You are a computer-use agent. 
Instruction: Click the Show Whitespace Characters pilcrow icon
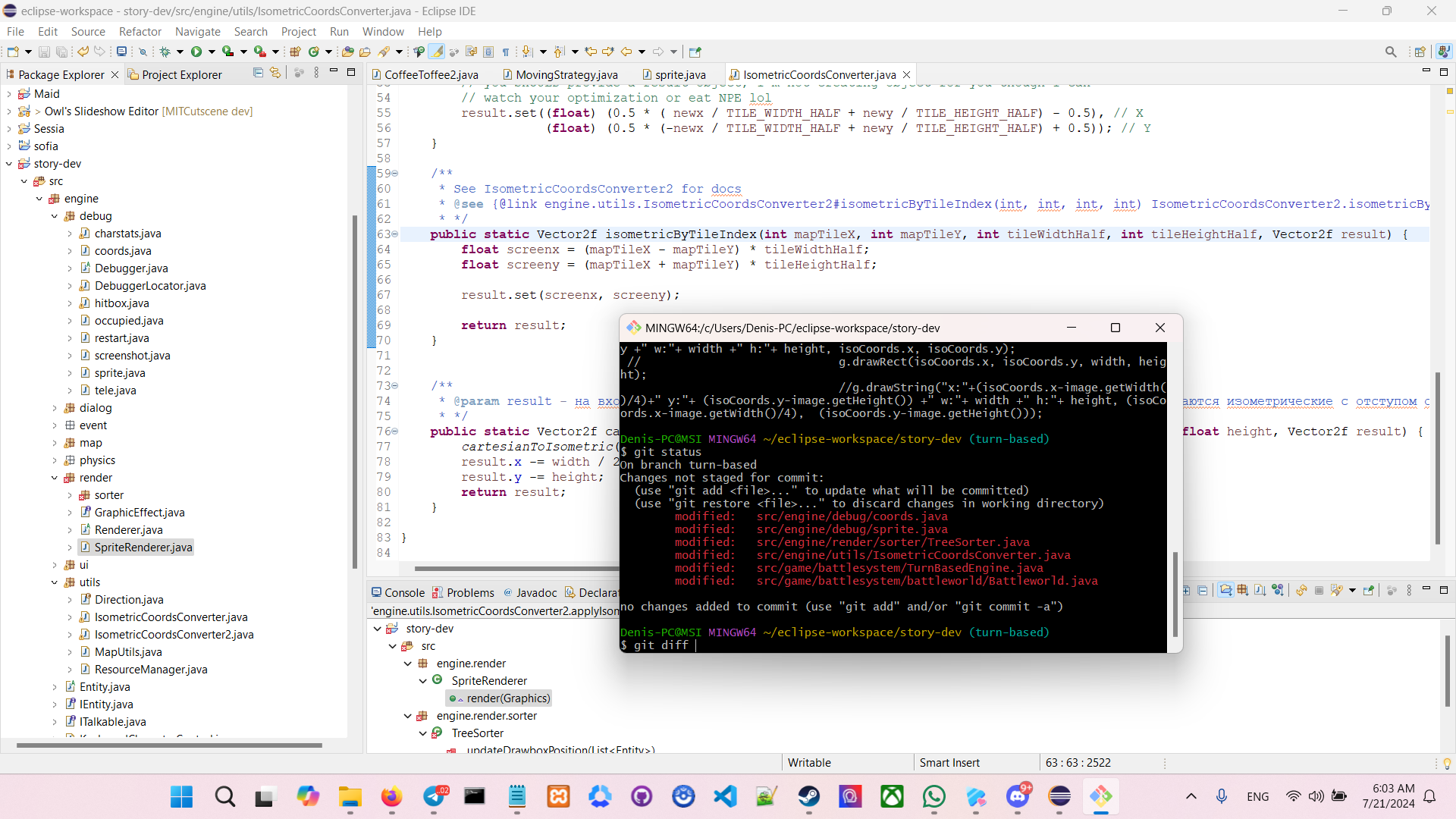pyautogui.click(x=506, y=52)
